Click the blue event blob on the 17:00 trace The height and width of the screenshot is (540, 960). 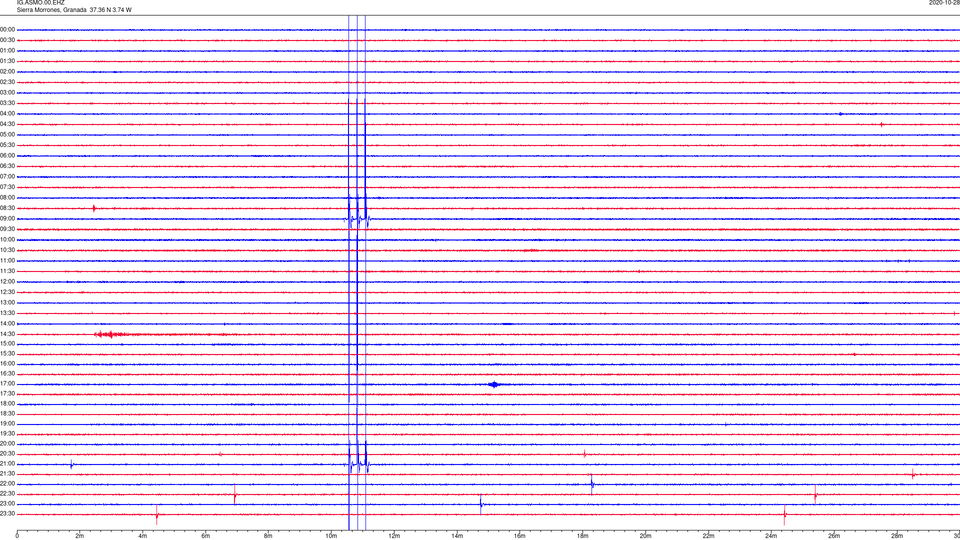(494, 384)
